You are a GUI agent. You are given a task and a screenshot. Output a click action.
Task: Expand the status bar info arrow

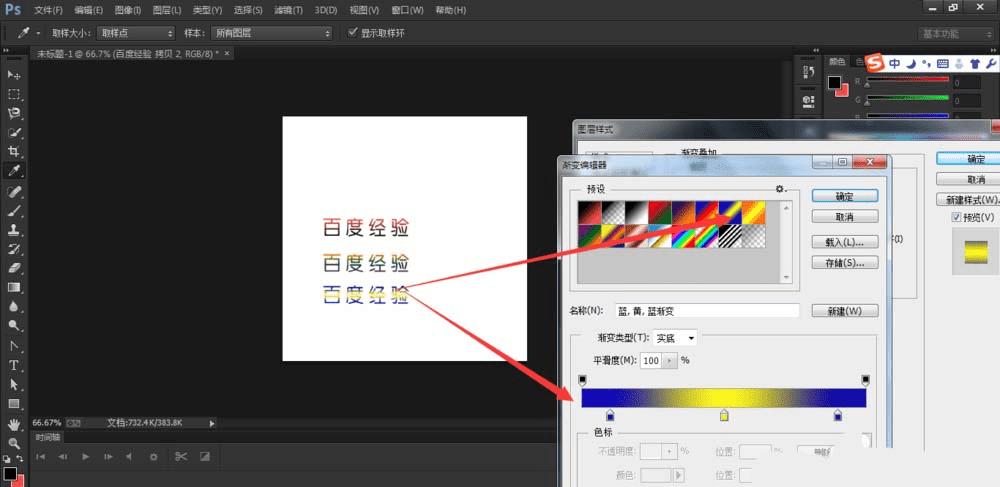click(x=212, y=423)
